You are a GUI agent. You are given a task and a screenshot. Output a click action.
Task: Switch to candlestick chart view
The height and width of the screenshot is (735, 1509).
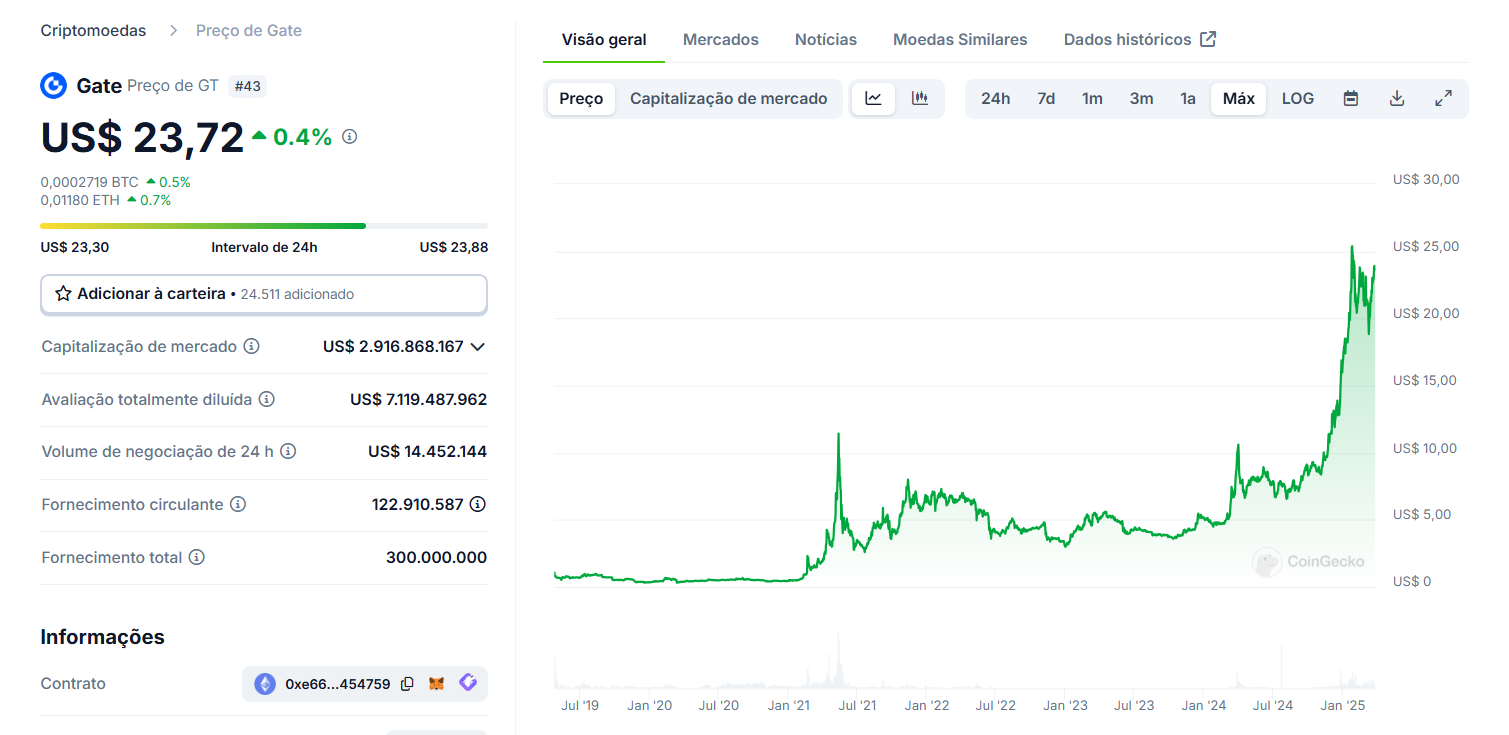pos(920,98)
